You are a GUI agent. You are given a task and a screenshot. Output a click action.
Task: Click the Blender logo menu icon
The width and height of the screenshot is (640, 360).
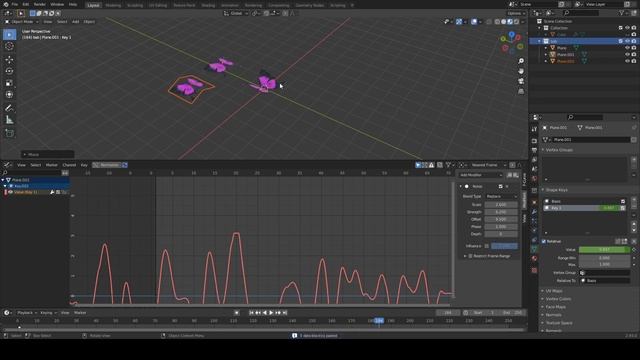tap(6, 4)
